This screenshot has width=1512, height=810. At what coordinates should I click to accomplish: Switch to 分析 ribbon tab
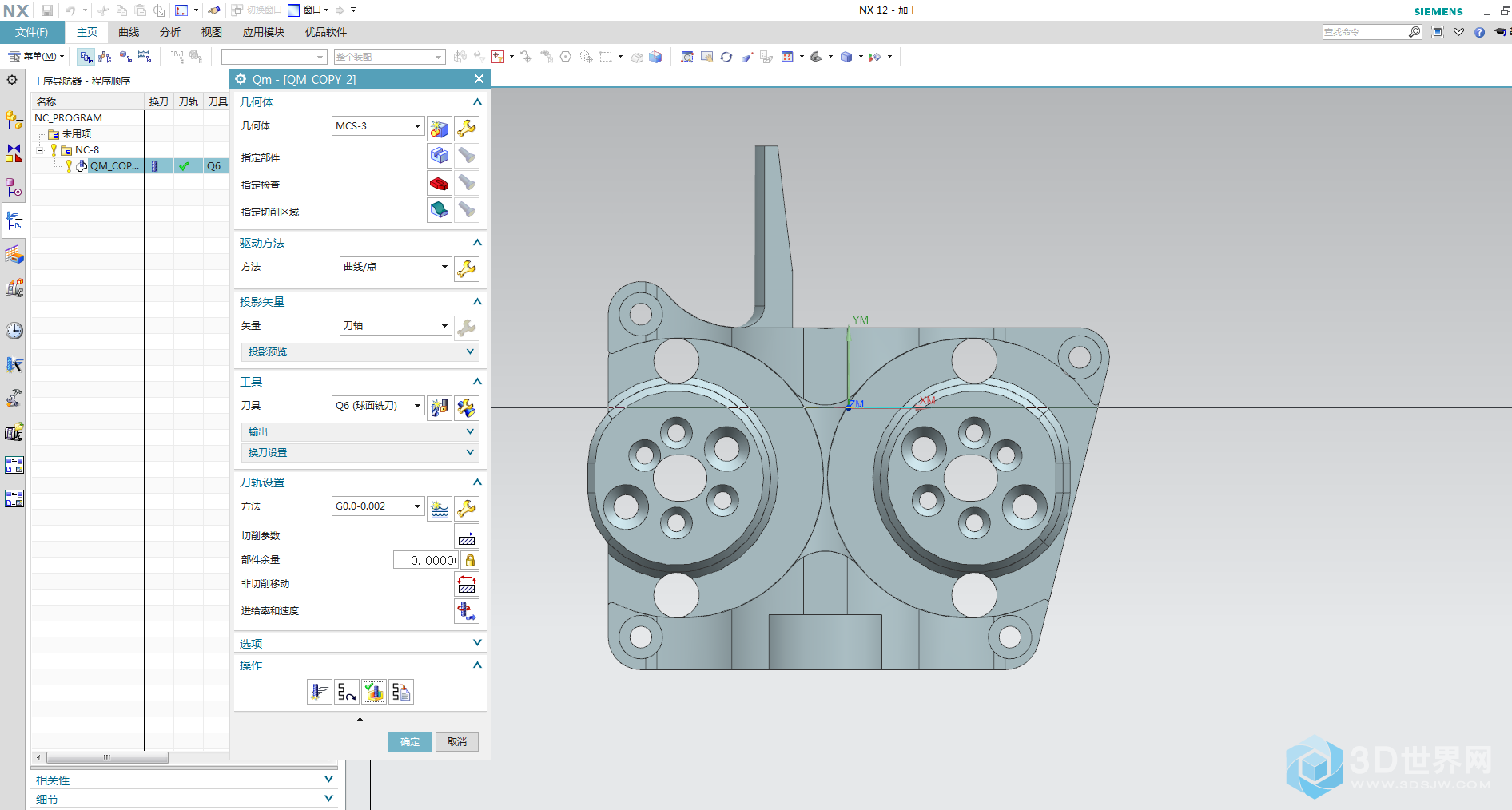click(x=170, y=32)
